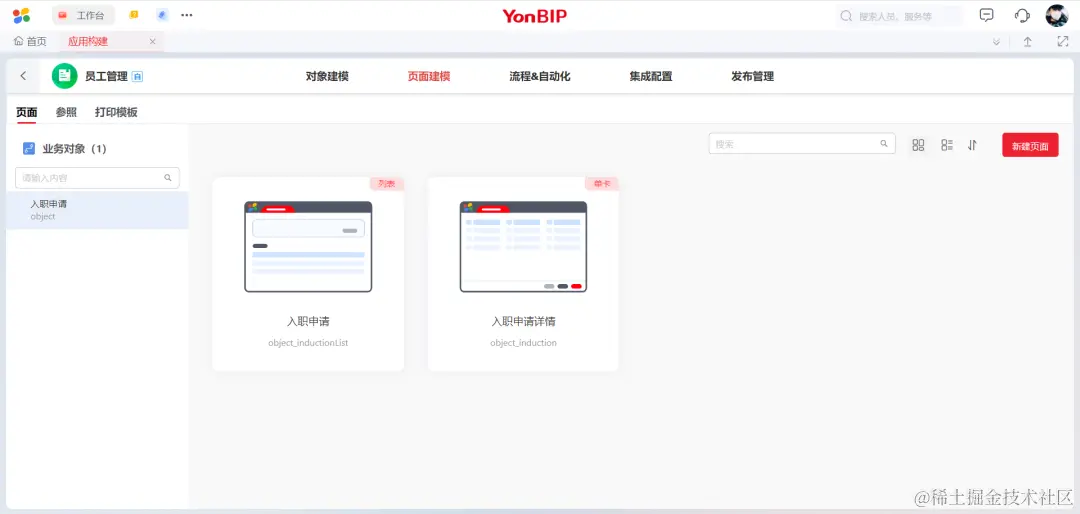1080x514 pixels.
Task: Click the small badge icon next to 员工管理
Action: [x=137, y=76]
